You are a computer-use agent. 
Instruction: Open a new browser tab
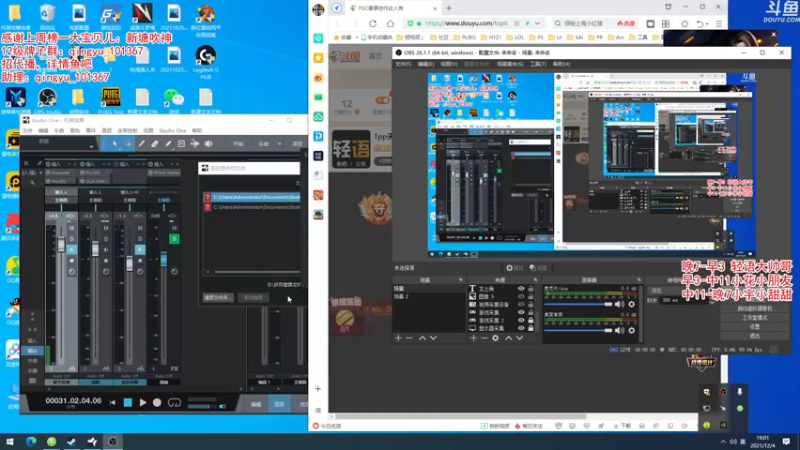coord(449,8)
